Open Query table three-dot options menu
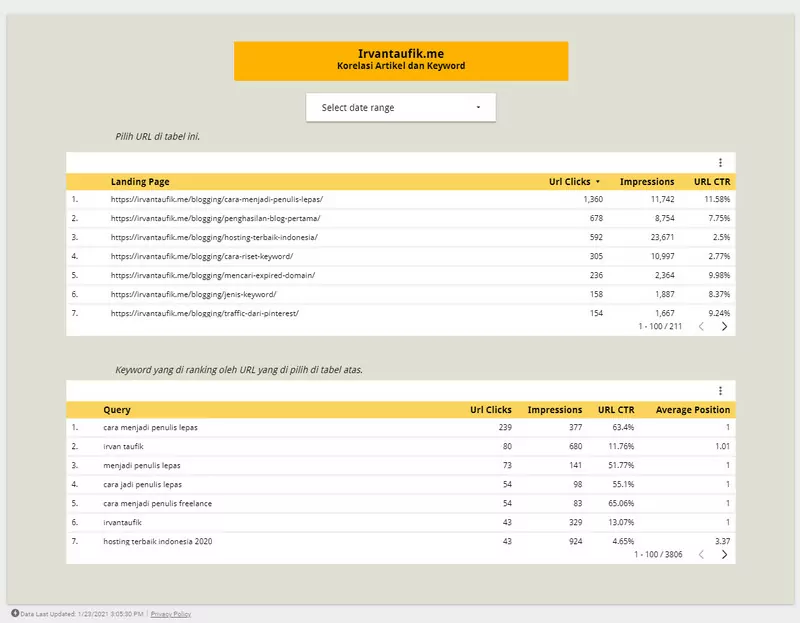This screenshot has width=800, height=623. click(720, 390)
